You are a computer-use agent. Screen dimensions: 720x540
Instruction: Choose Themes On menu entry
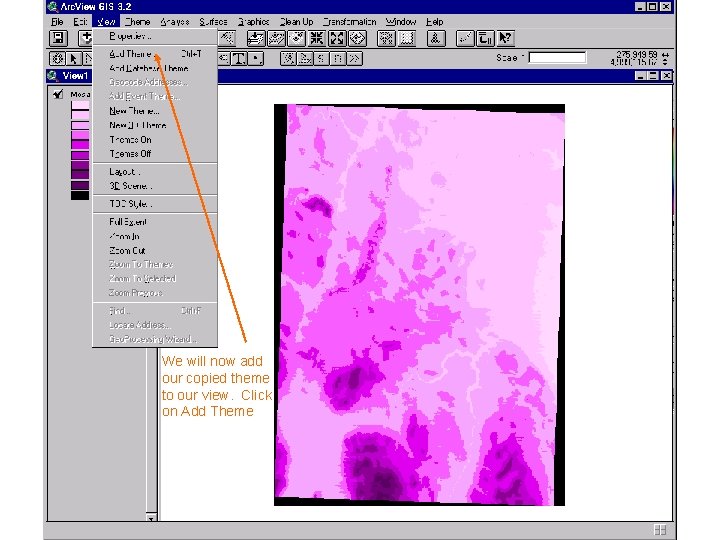(155, 140)
